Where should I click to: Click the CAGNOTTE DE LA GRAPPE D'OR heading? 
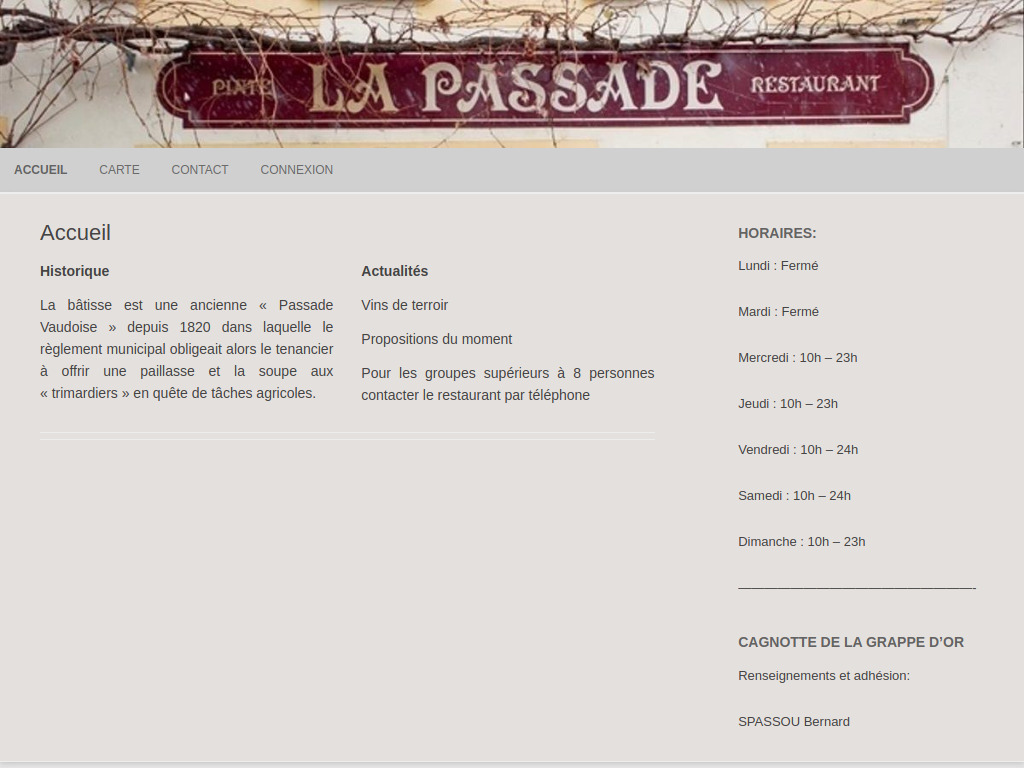point(851,642)
